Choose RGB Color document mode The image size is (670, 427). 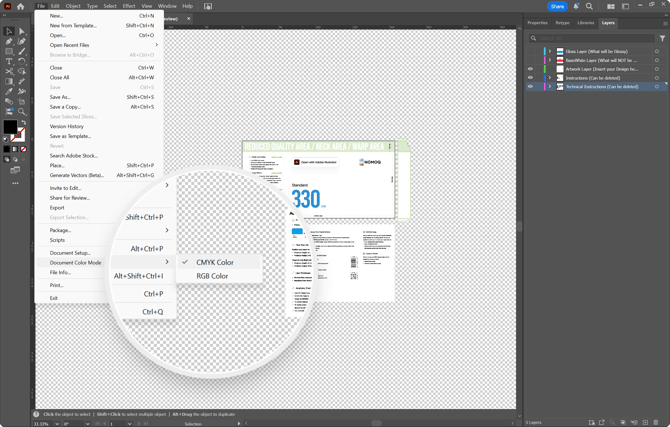pyautogui.click(x=212, y=276)
